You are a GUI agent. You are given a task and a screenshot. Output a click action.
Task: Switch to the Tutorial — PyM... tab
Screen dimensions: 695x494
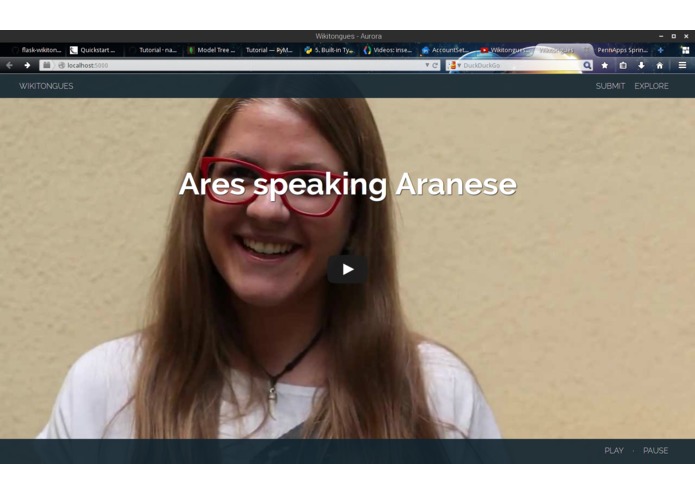coord(269,50)
